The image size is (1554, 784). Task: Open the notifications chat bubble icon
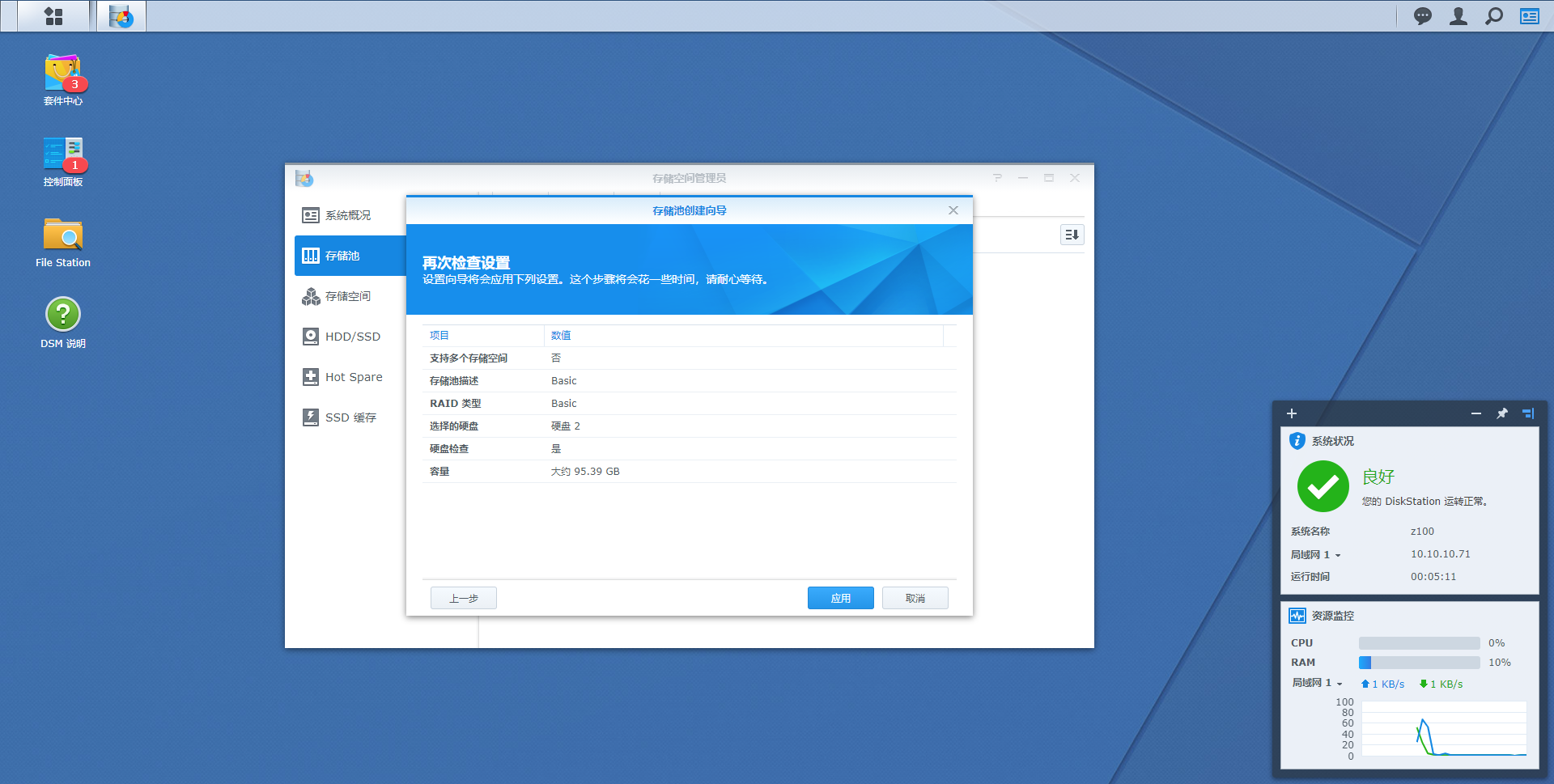pyautogui.click(x=1422, y=16)
